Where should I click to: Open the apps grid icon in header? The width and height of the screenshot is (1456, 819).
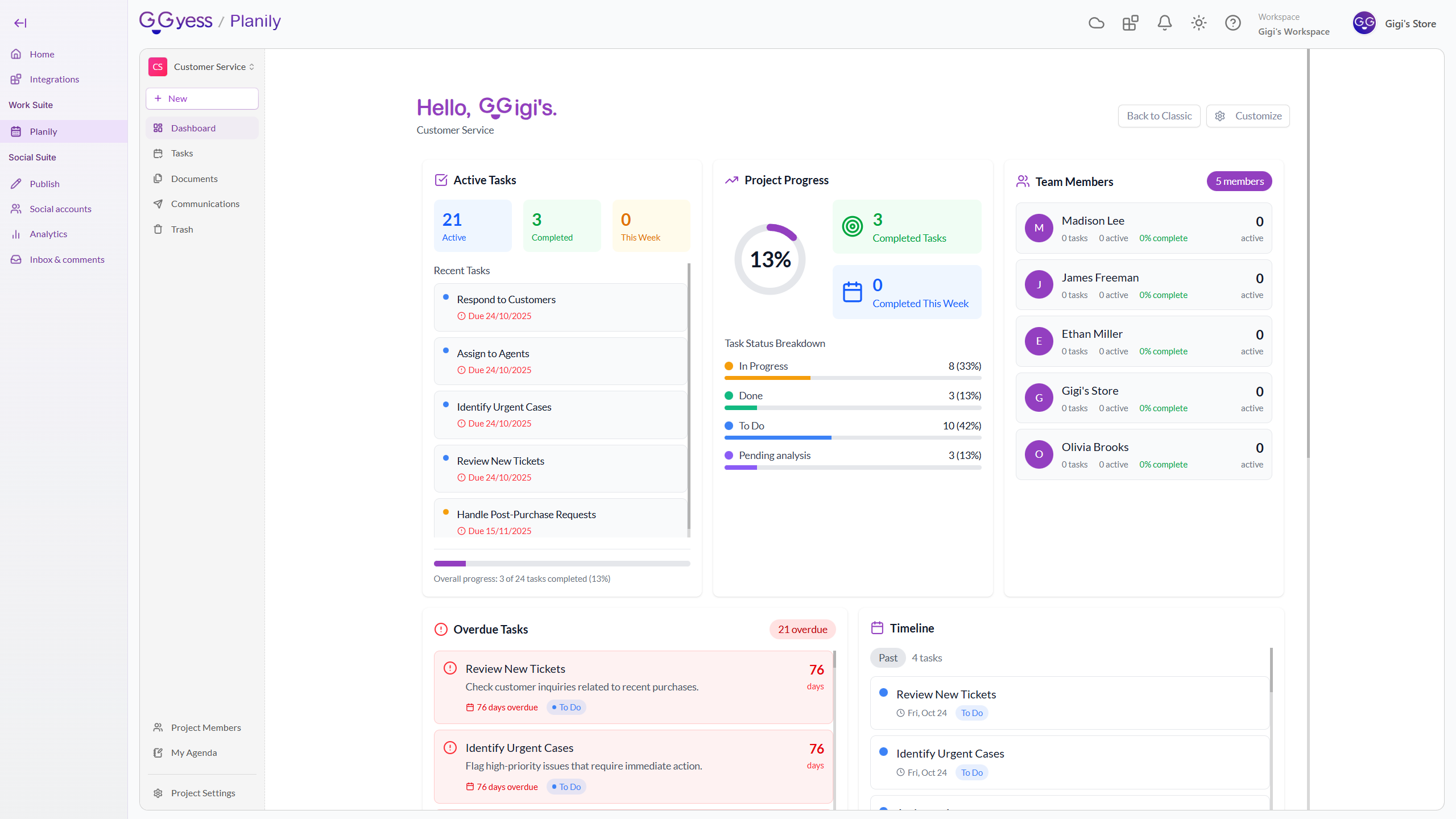1130,23
